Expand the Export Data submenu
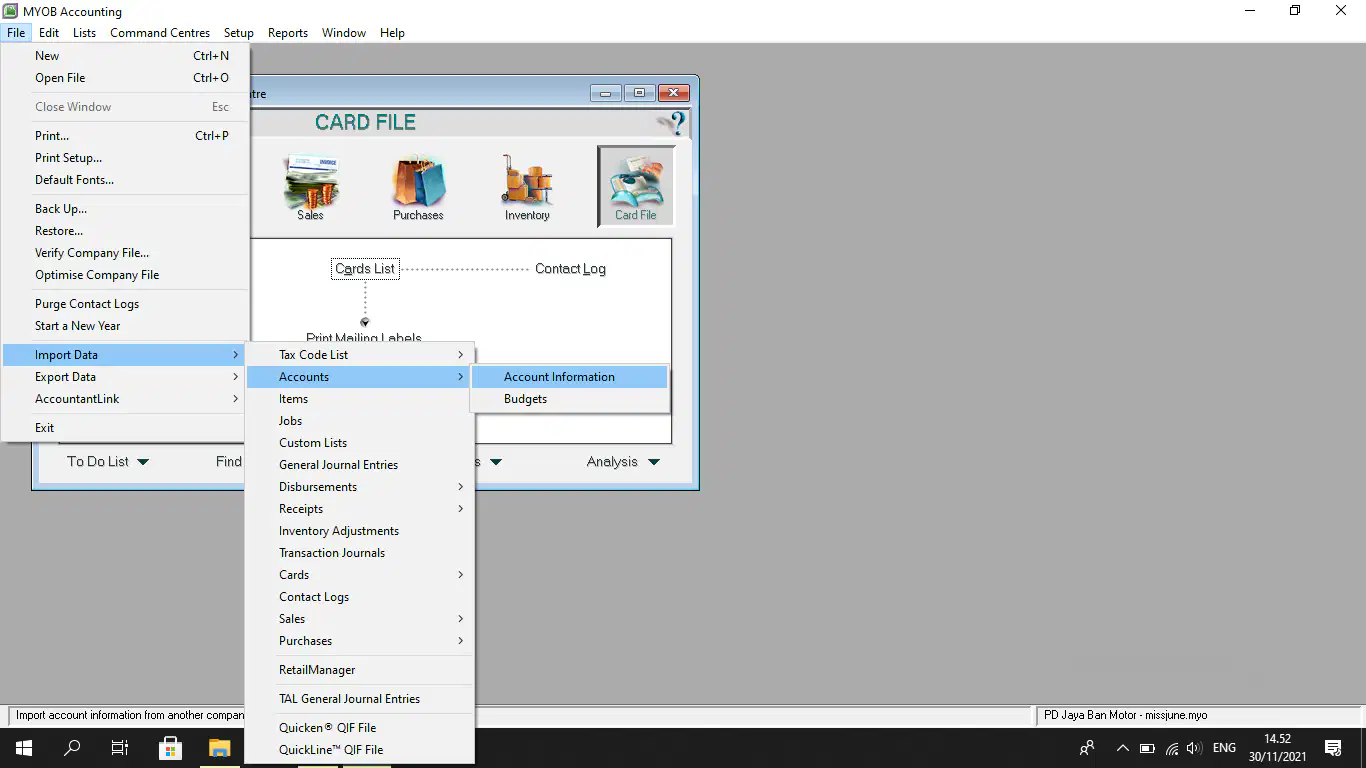 point(125,377)
